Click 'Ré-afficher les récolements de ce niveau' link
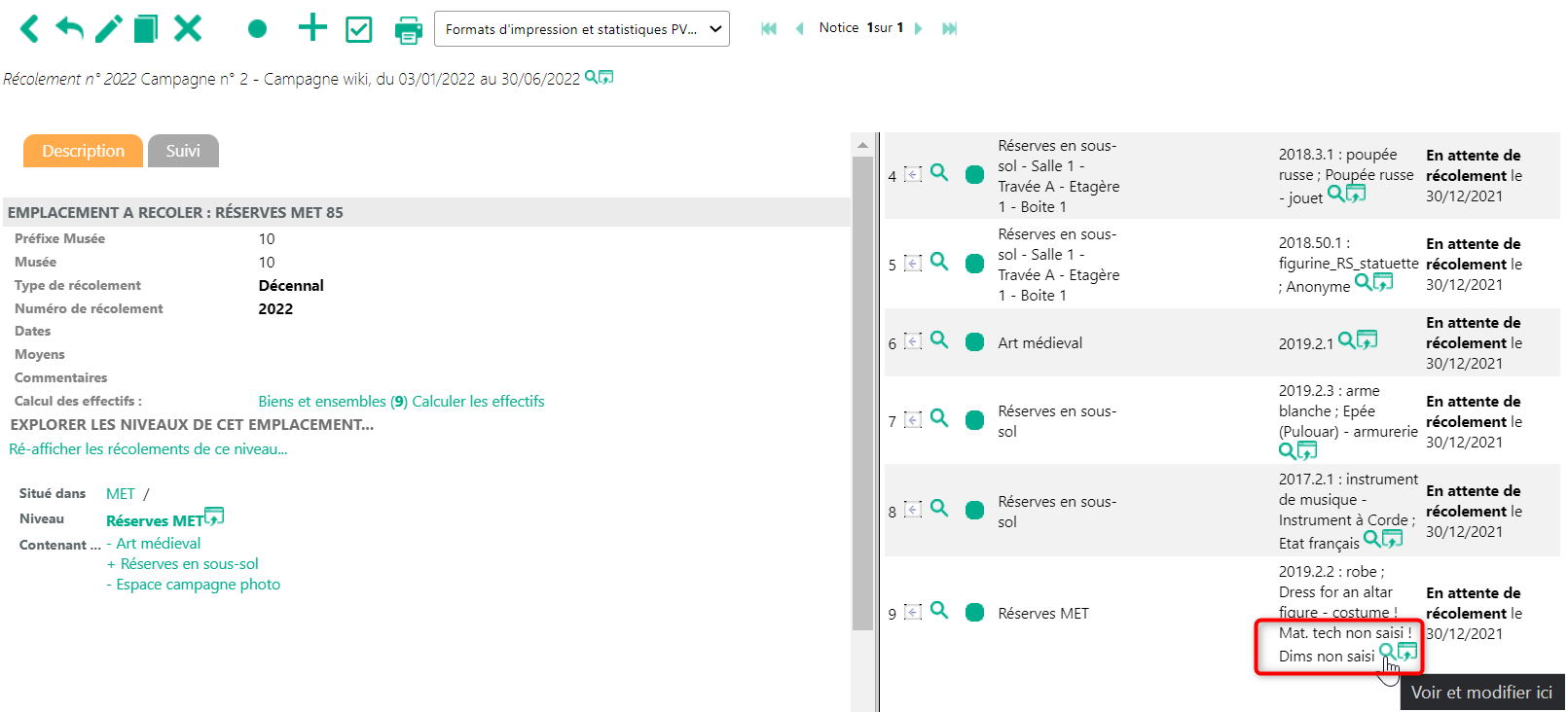Screen dimensions: 1568x712 pyautogui.click(x=148, y=449)
